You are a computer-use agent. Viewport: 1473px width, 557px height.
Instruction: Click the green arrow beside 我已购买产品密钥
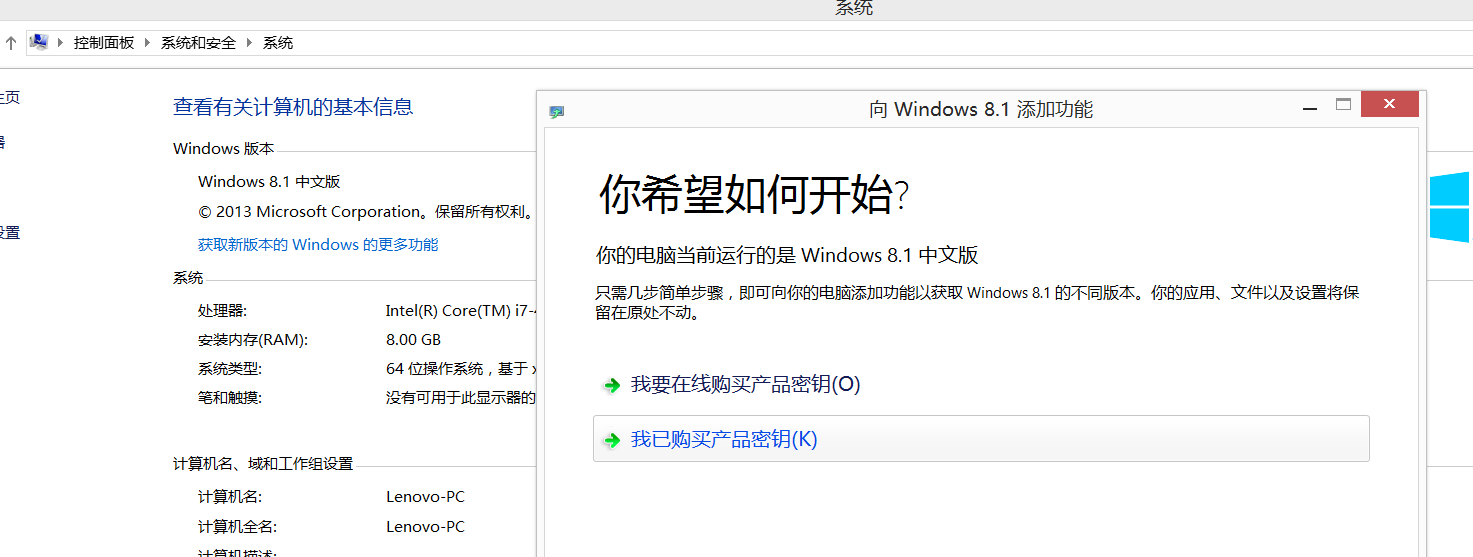pos(611,440)
